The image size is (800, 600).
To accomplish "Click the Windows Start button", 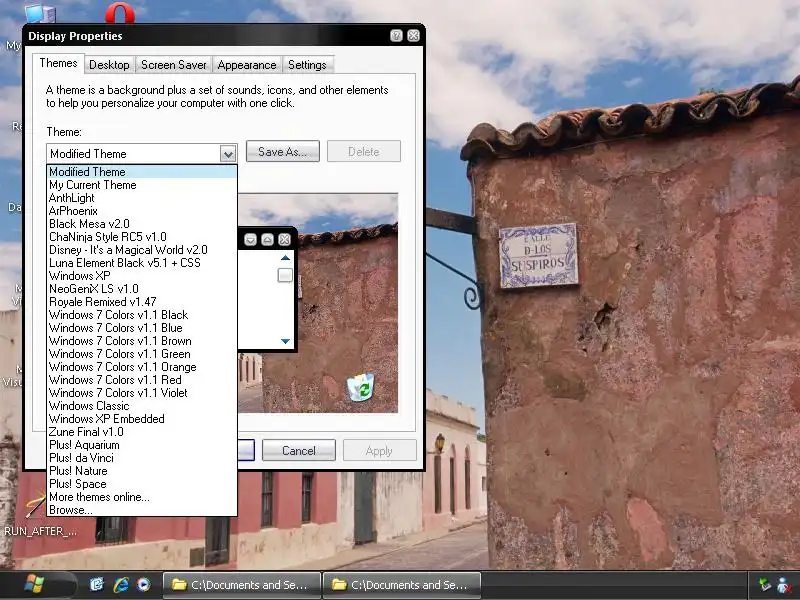I will [34, 585].
